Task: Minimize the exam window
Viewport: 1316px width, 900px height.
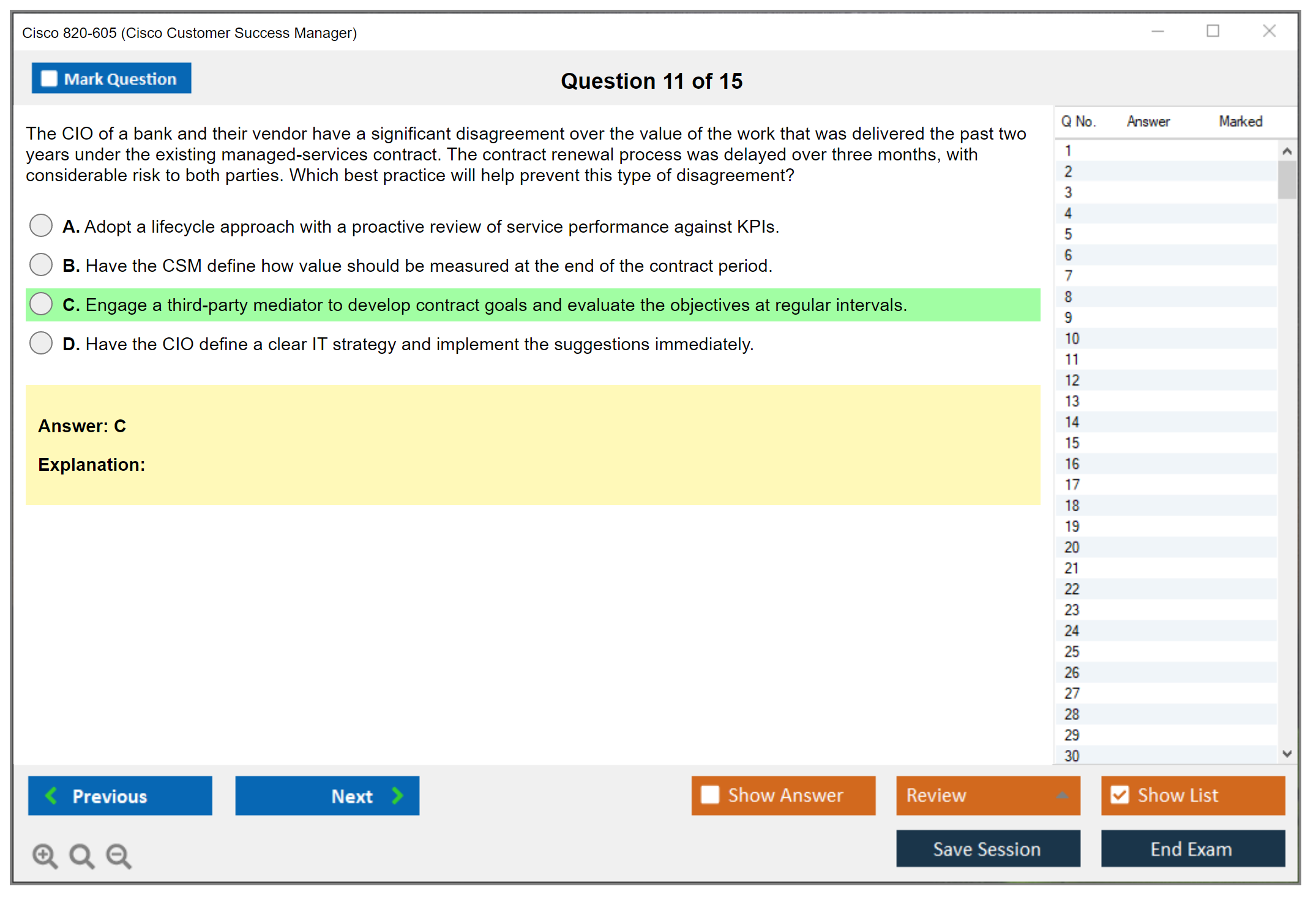Action: point(1157,31)
